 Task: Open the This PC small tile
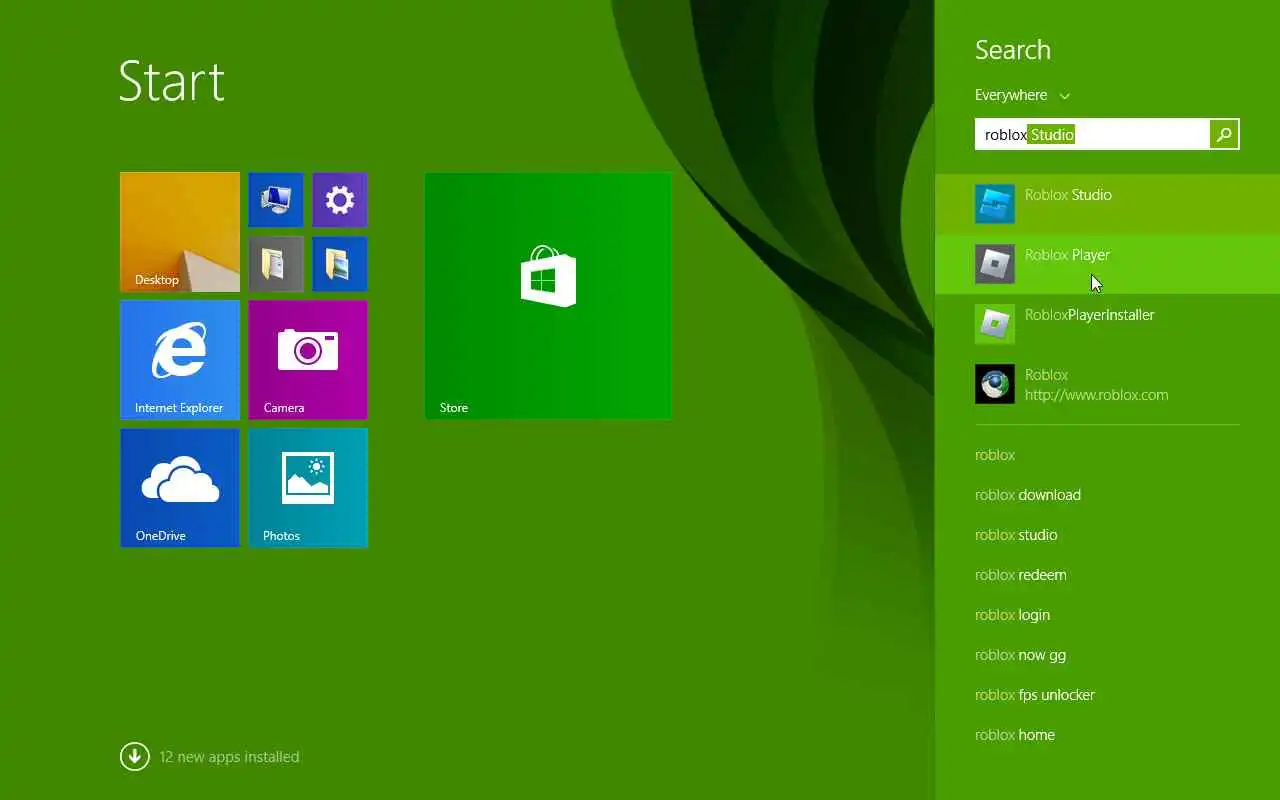point(276,200)
